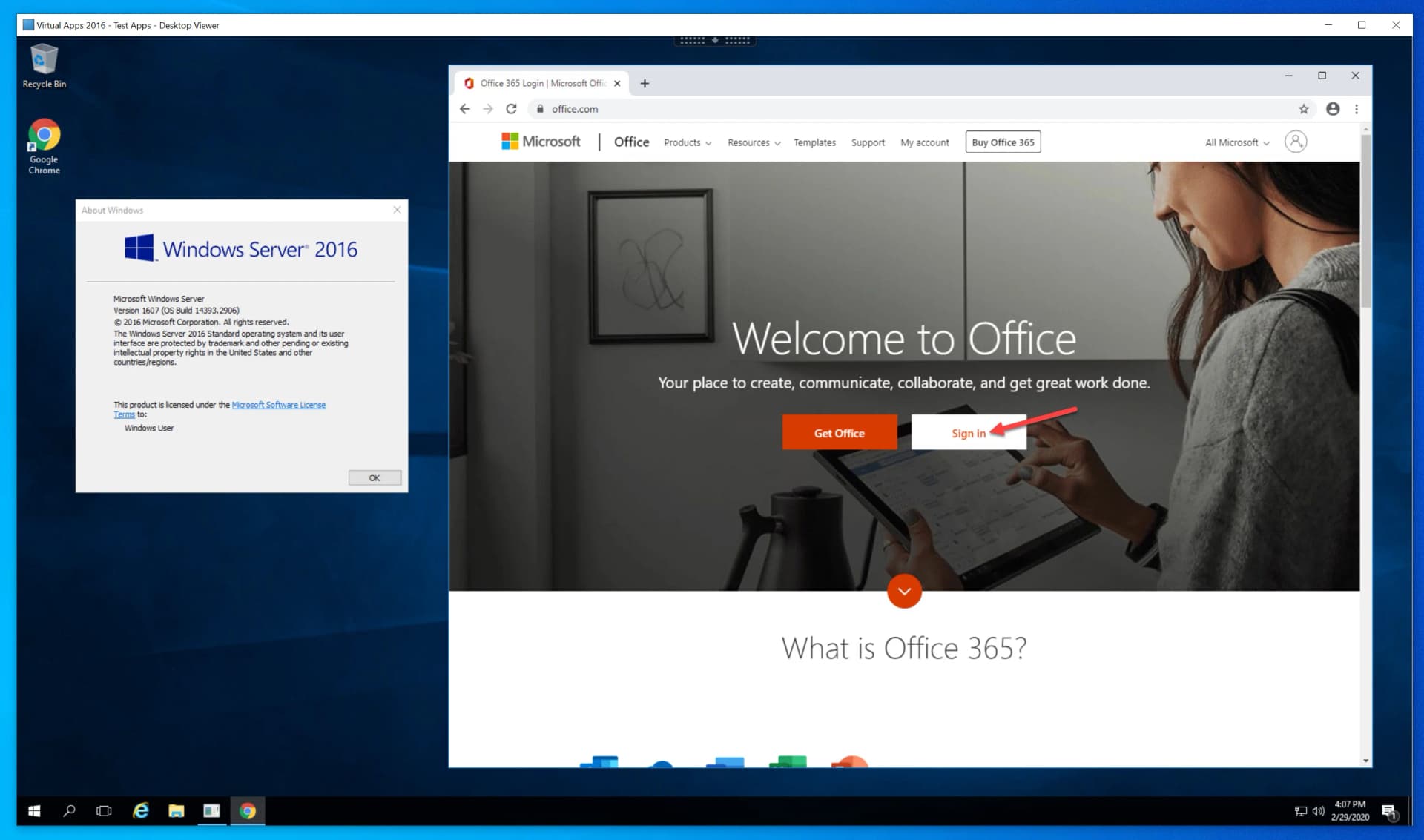This screenshot has width=1424, height=840.
Task: Open the Action Center notifications
Action: tap(1389, 811)
